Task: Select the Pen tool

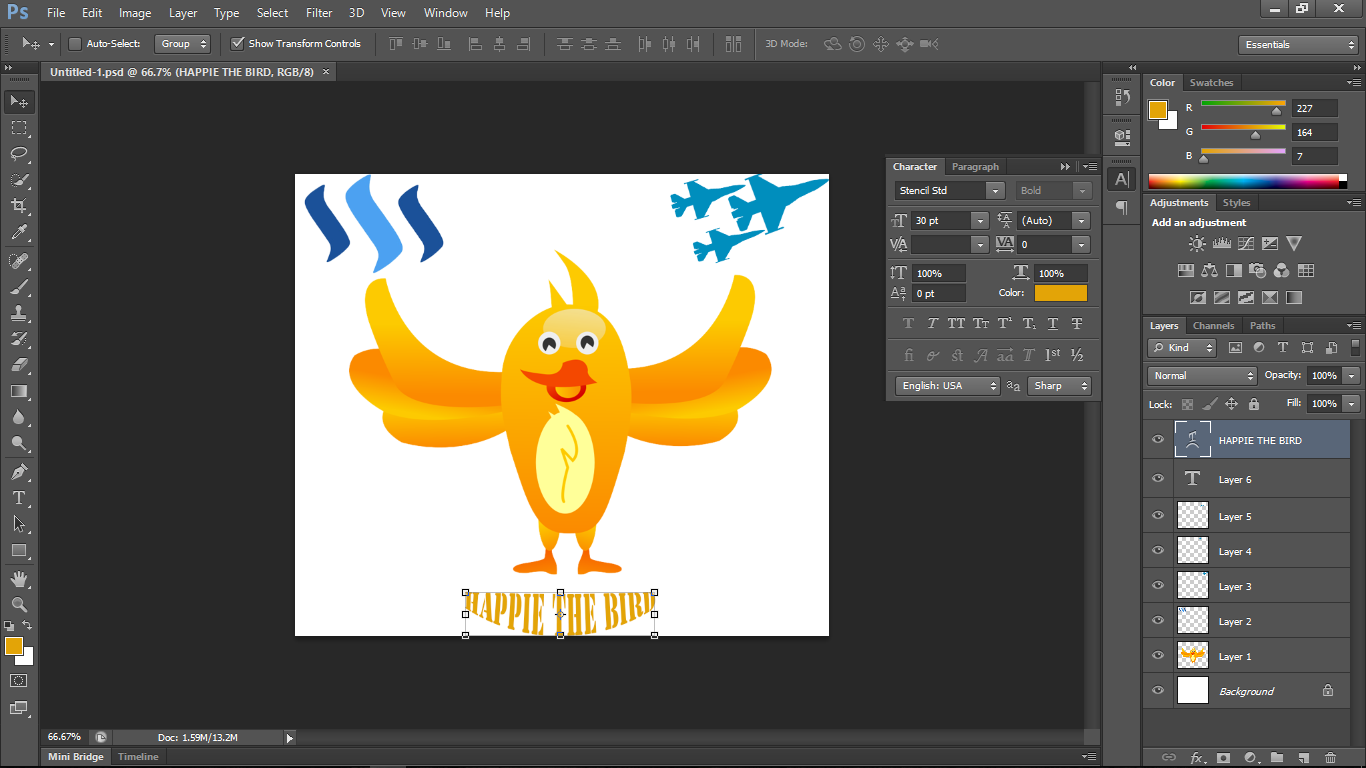Action: 19,472
